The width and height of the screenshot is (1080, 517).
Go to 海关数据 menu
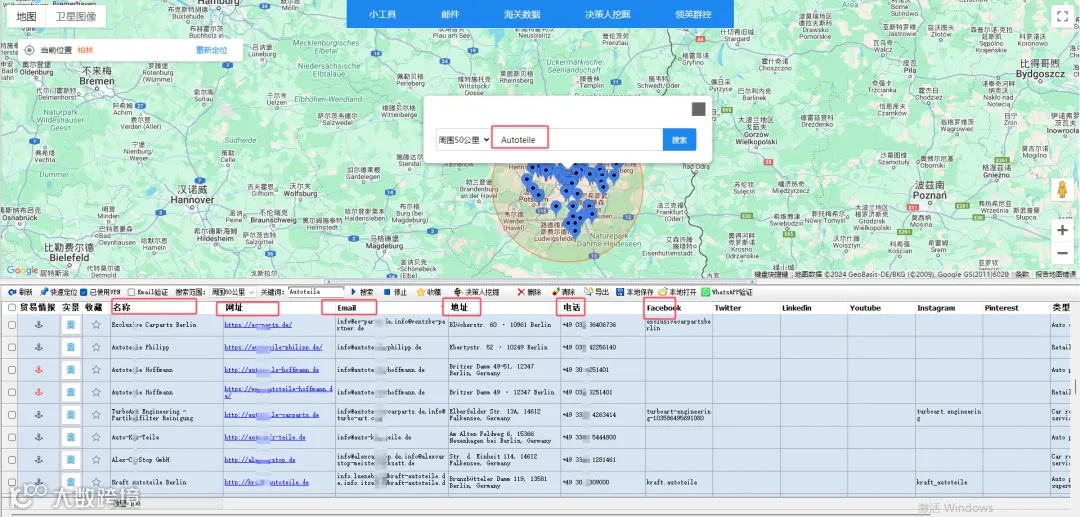(521, 14)
